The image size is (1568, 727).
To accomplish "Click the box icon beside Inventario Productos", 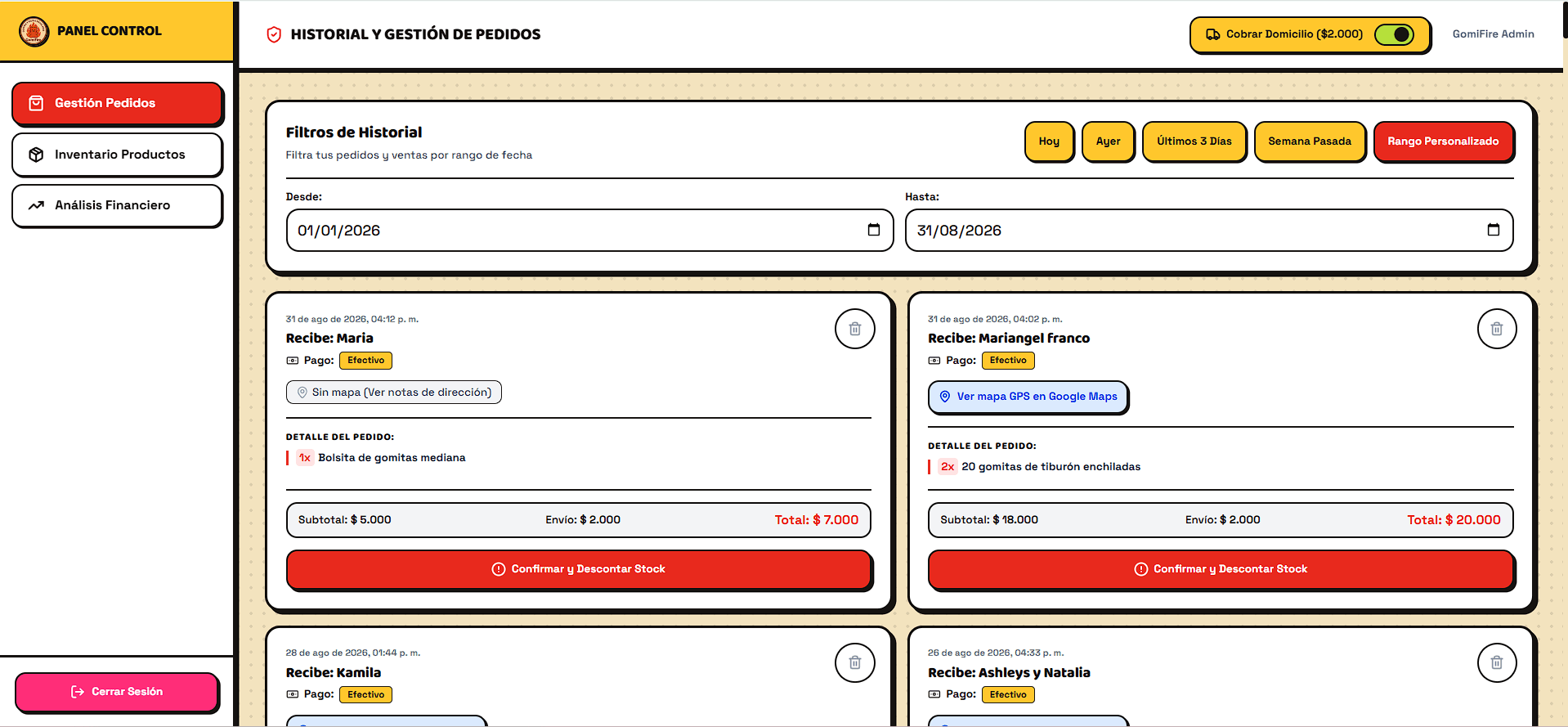I will click(36, 155).
